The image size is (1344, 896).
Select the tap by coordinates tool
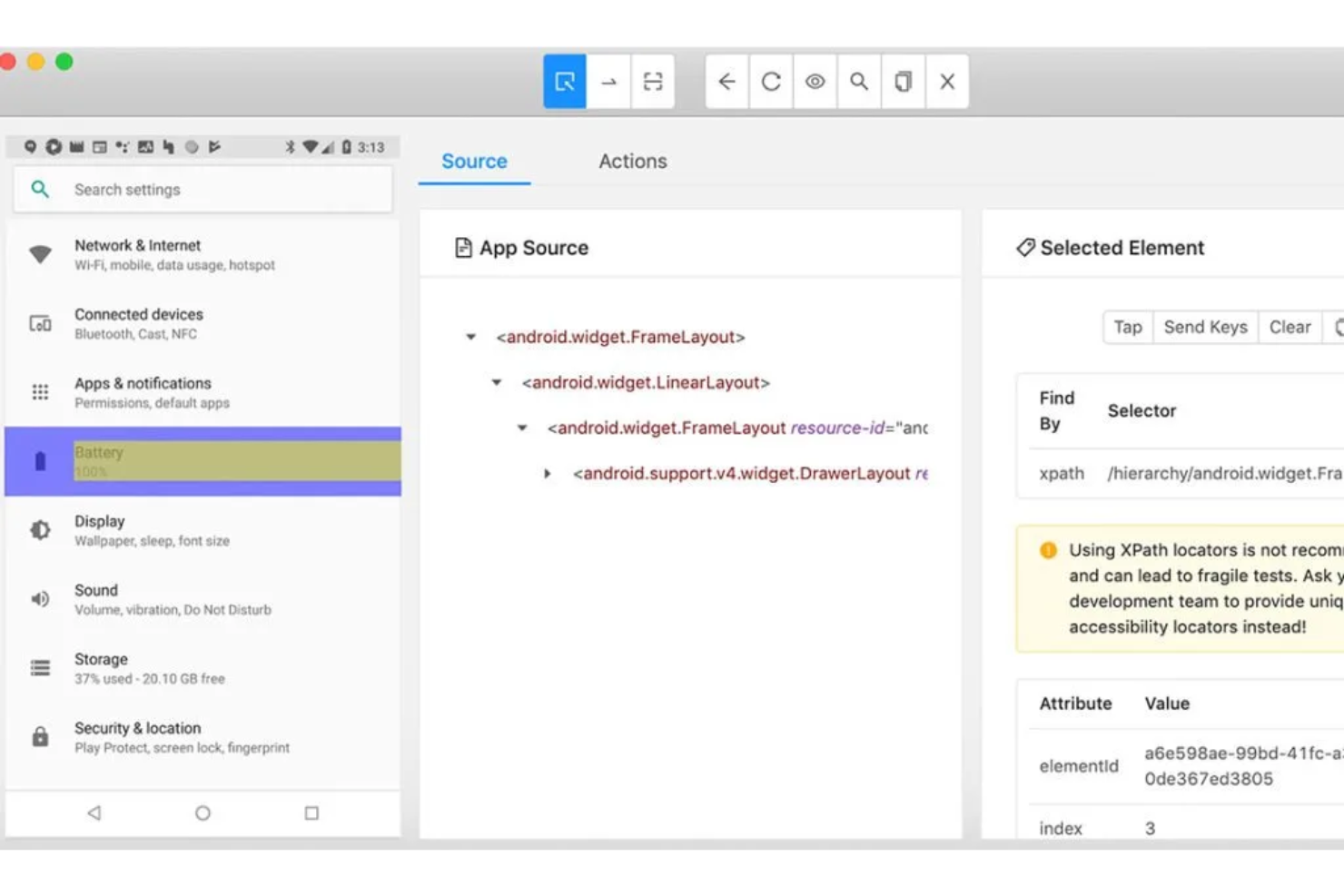653,82
